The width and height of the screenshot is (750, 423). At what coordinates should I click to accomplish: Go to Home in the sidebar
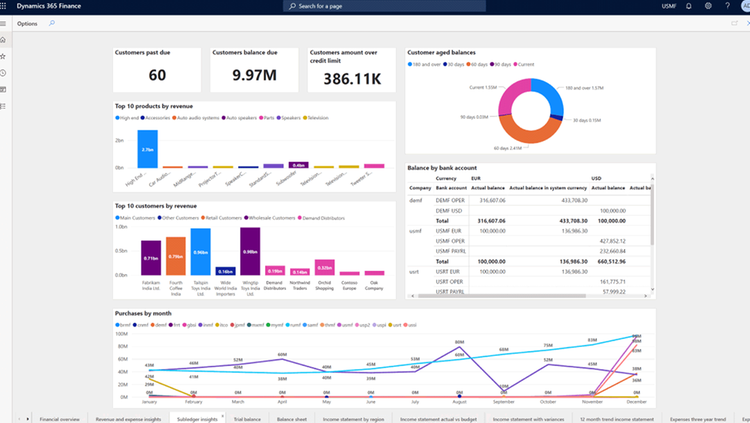[x=3, y=40]
